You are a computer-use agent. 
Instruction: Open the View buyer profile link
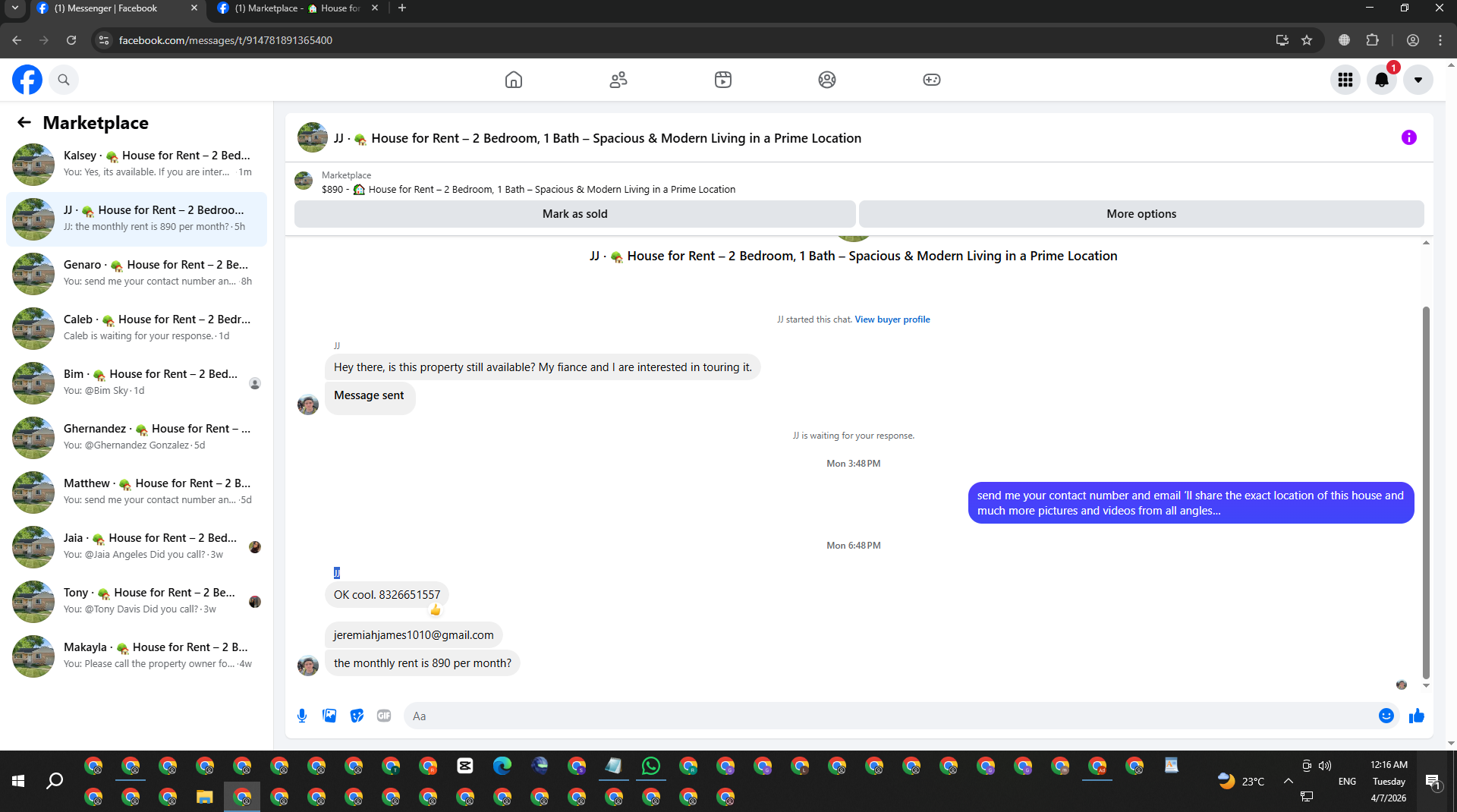(x=892, y=319)
